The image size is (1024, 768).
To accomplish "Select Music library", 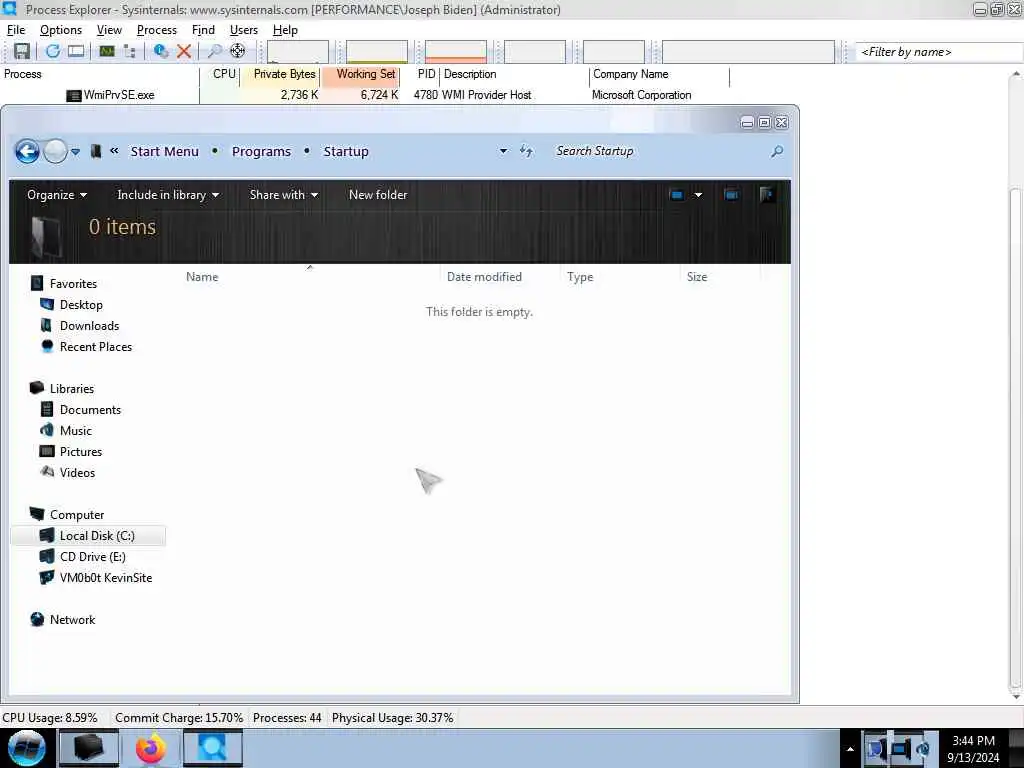I will 76,431.
